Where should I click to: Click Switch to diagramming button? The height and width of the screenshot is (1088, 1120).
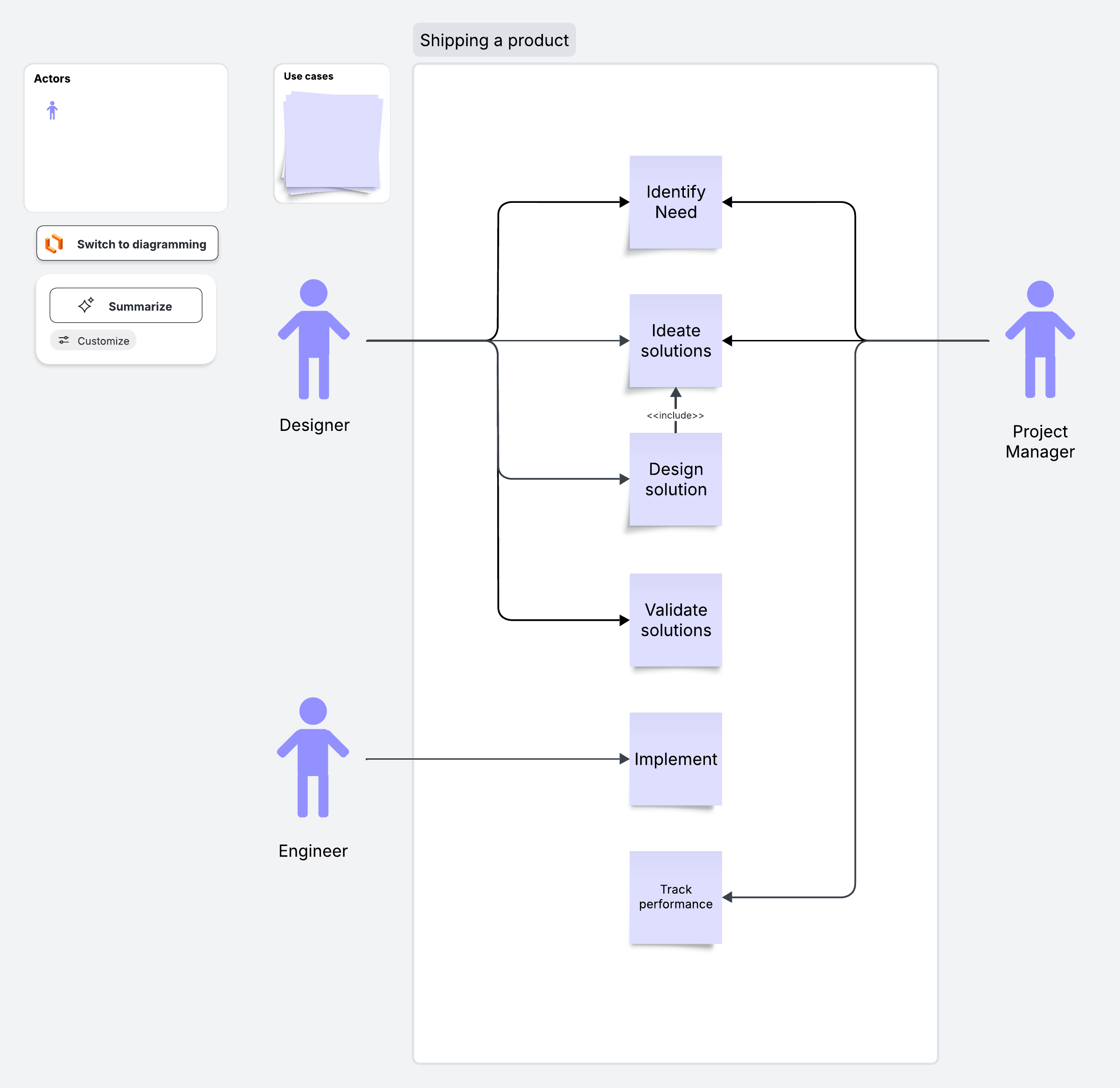[x=127, y=243]
